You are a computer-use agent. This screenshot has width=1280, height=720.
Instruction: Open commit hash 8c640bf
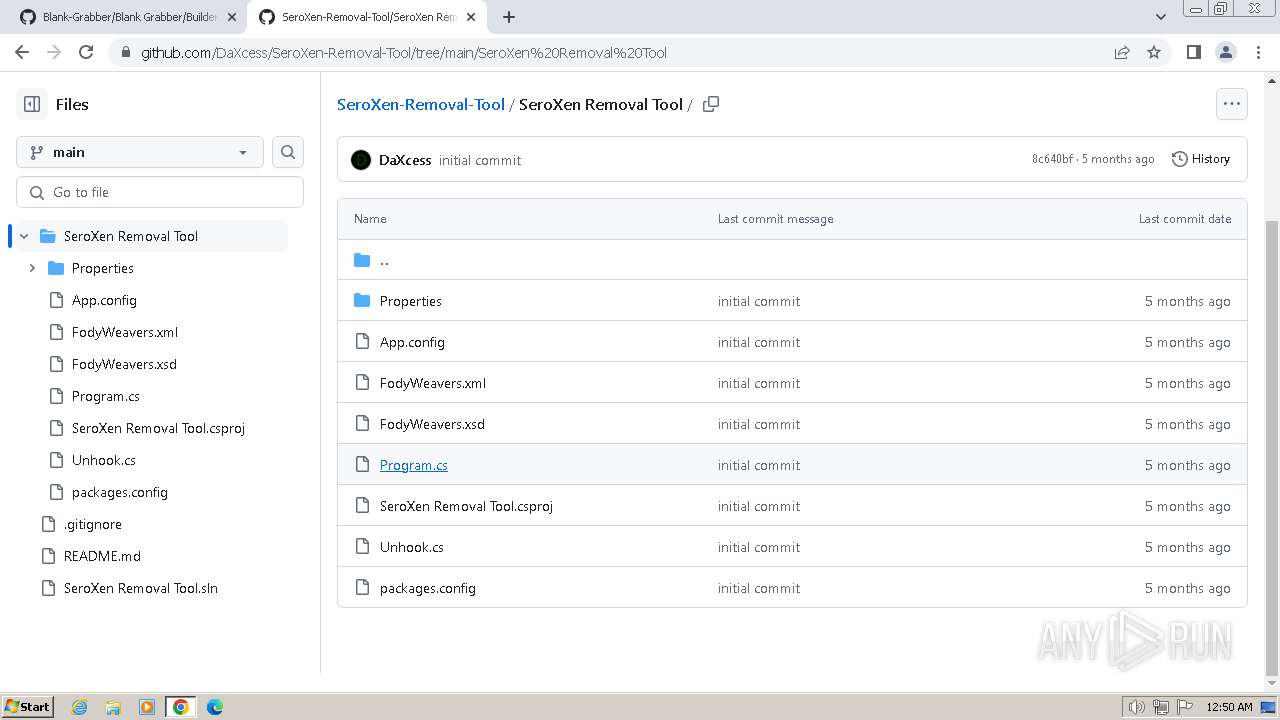pyautogui.click(x=1052, y=159)
